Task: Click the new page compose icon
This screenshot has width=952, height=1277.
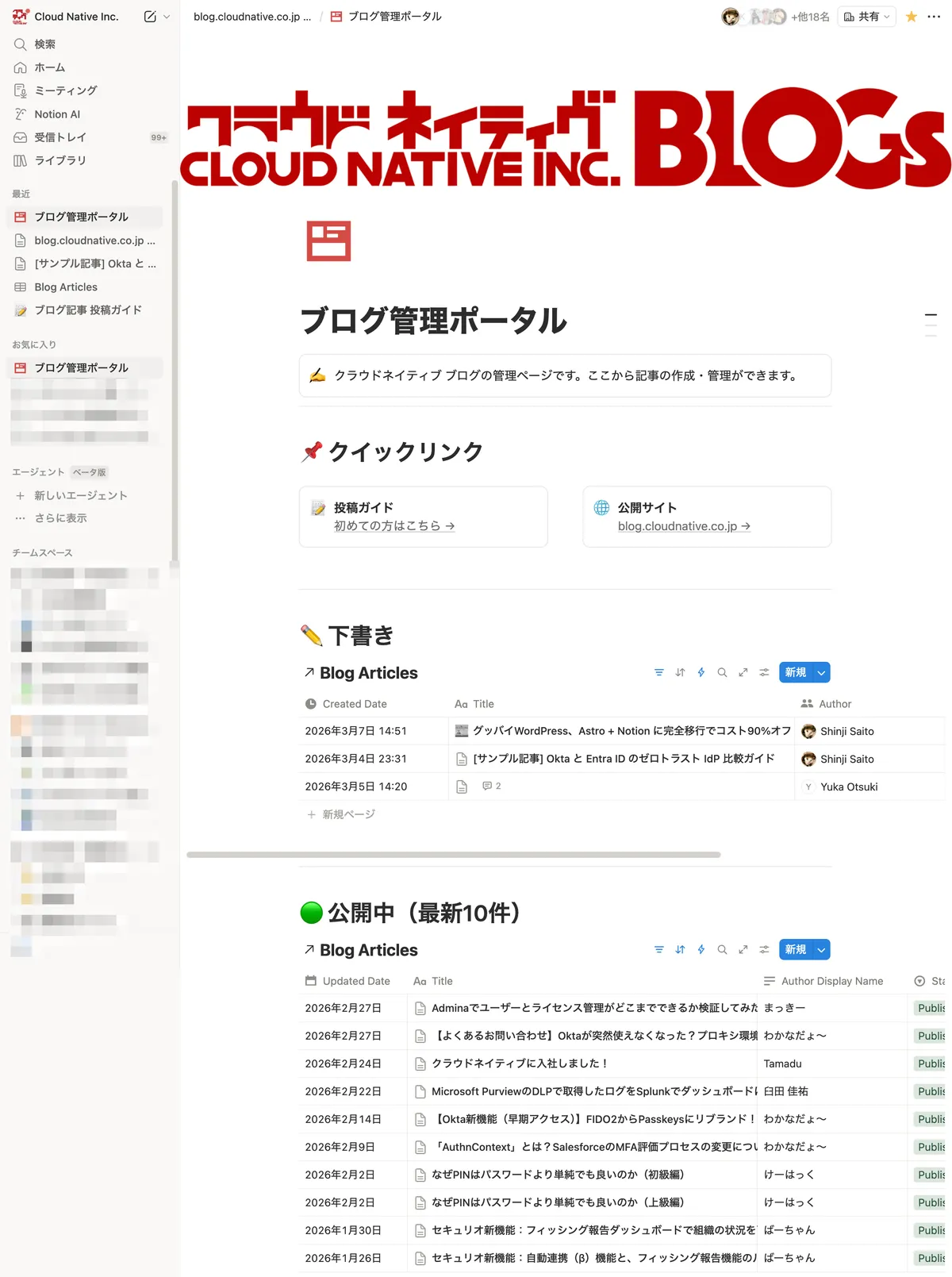Action: [150, 16]
